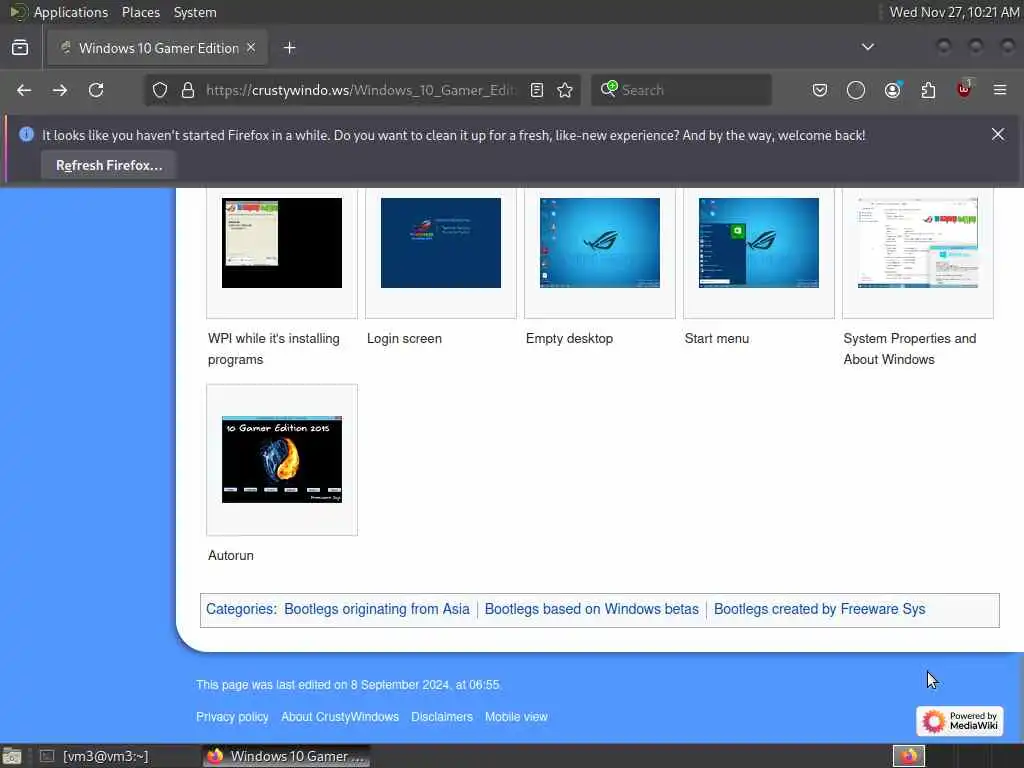Screen dimensions: 1024x768
Task: Open tracking protection shield icon
Action: click(x=160, y=90)
